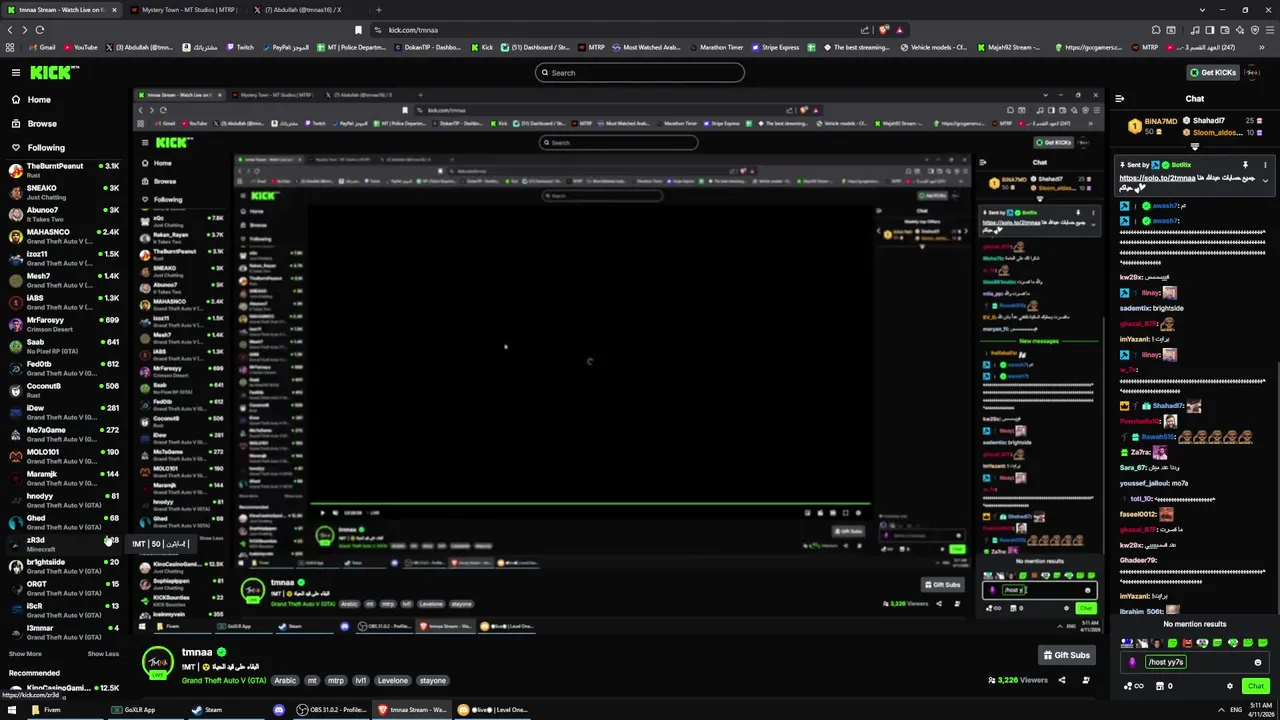
Task: Click the Gift Subs button
Action: pos(1066,655)
